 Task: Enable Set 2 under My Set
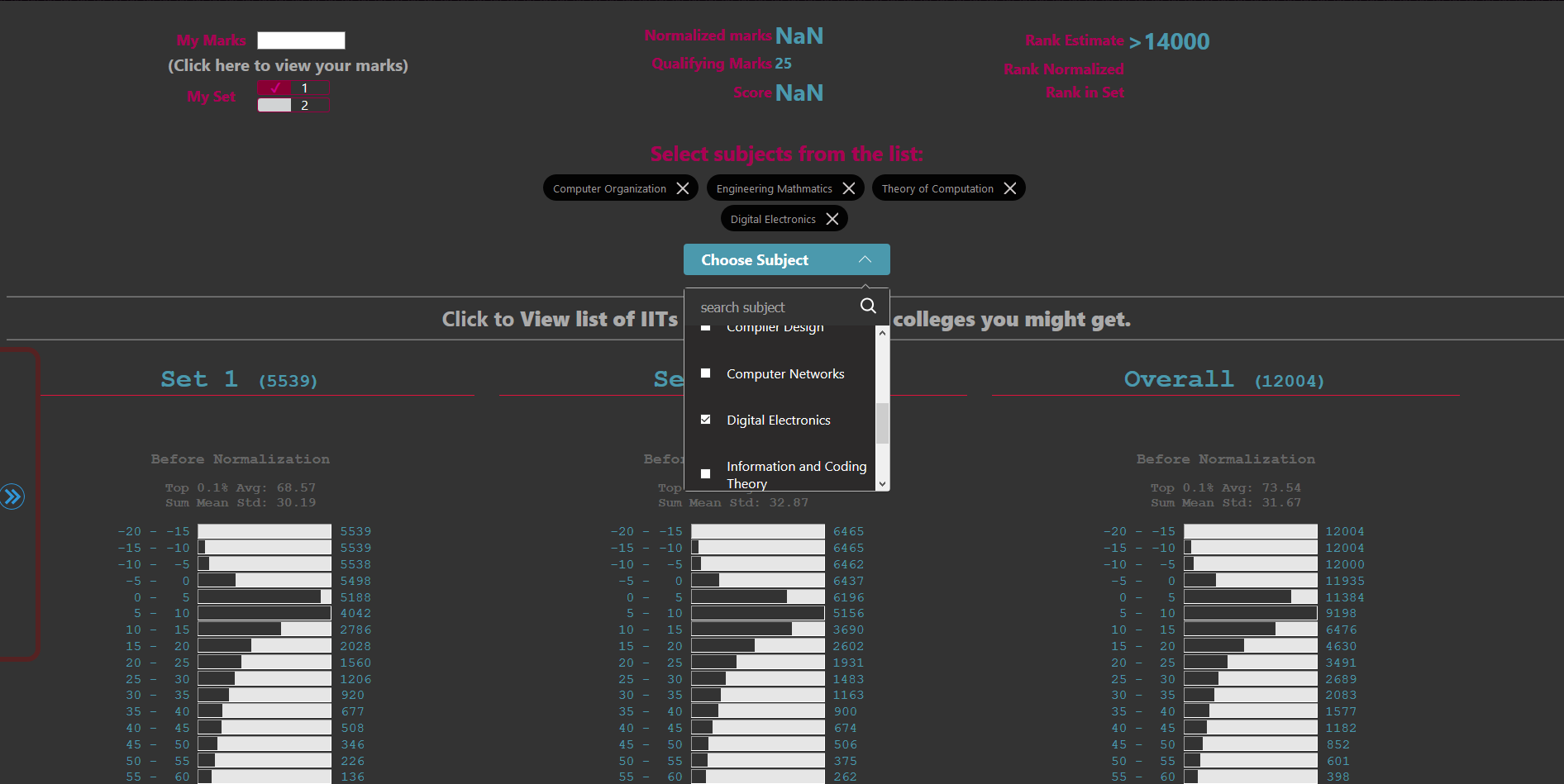274,105
